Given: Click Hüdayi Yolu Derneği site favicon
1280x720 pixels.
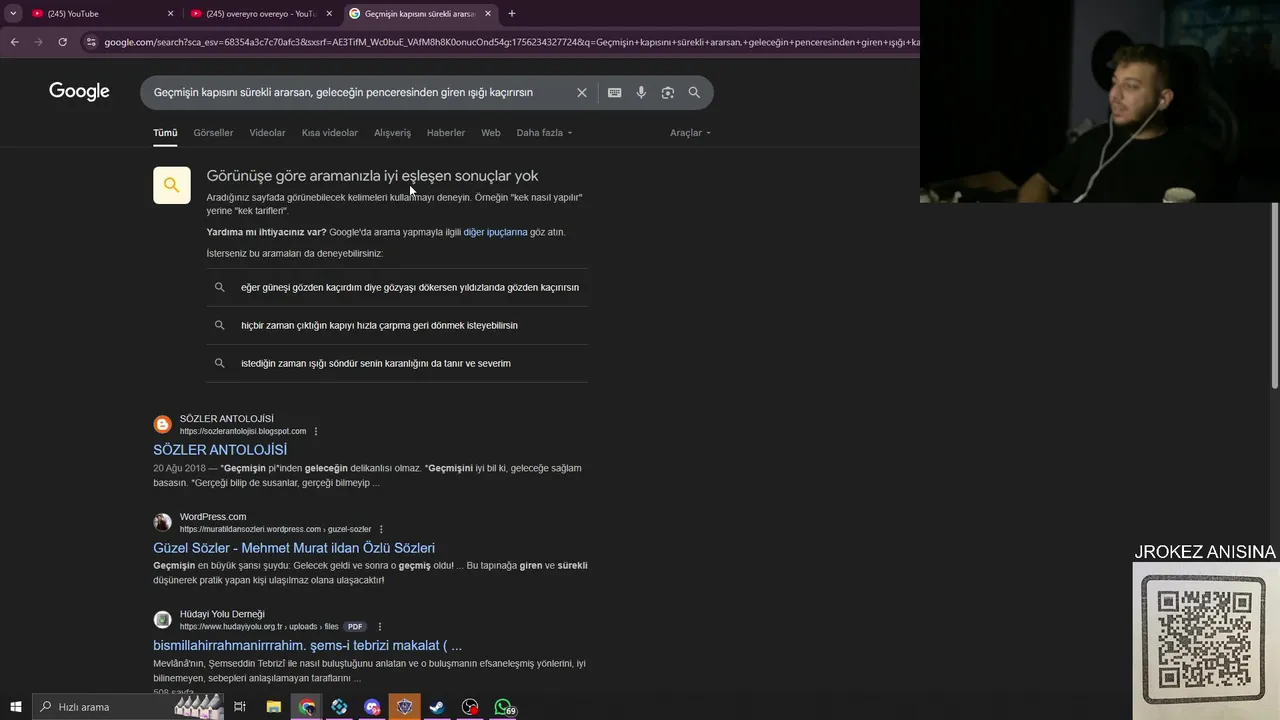Looking at the screenshot, I should (162, 620).
